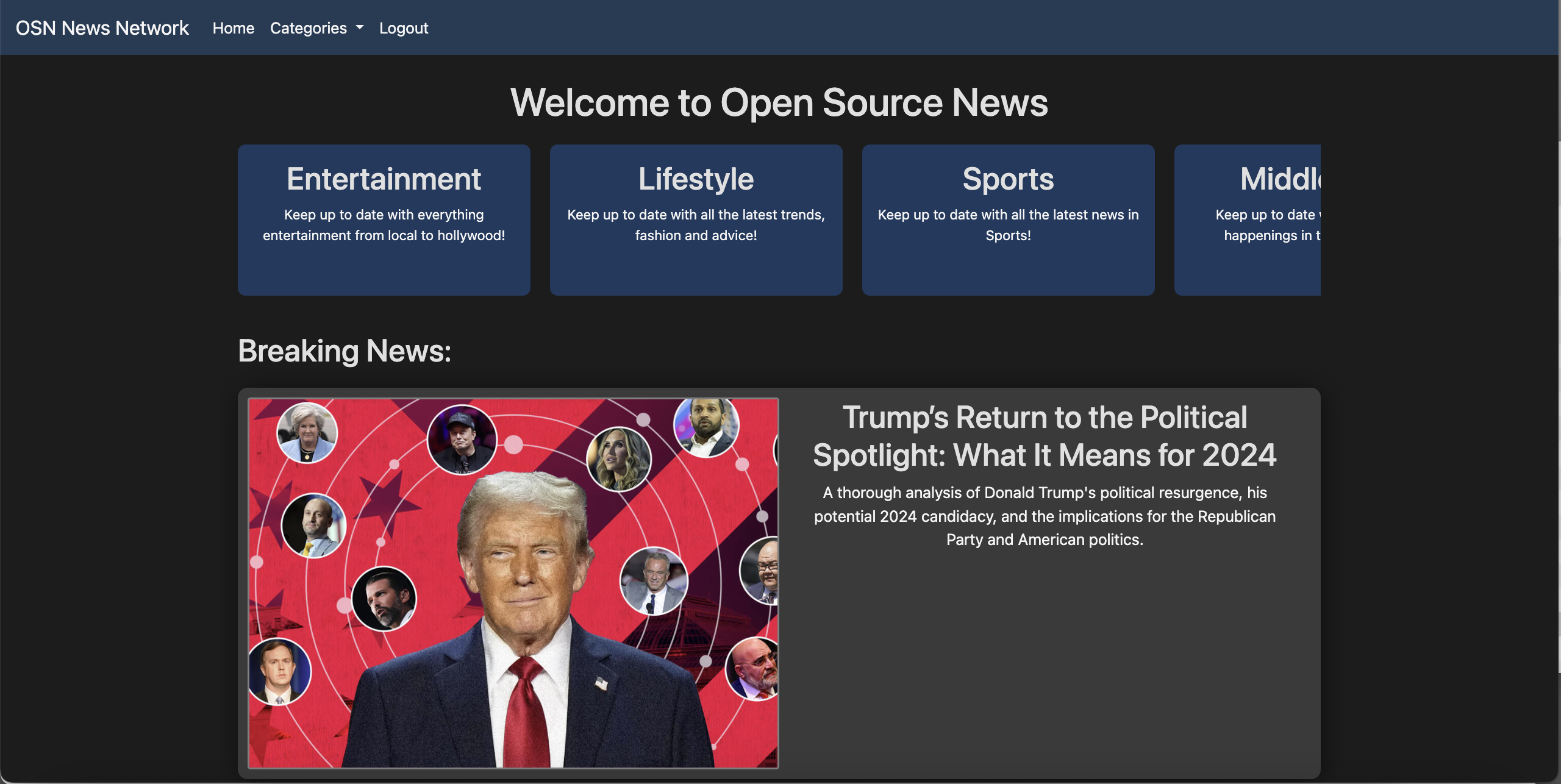Open the Sports category card title
Image resolution: width=1561 pixels, height=784 pixels.
1008,179
